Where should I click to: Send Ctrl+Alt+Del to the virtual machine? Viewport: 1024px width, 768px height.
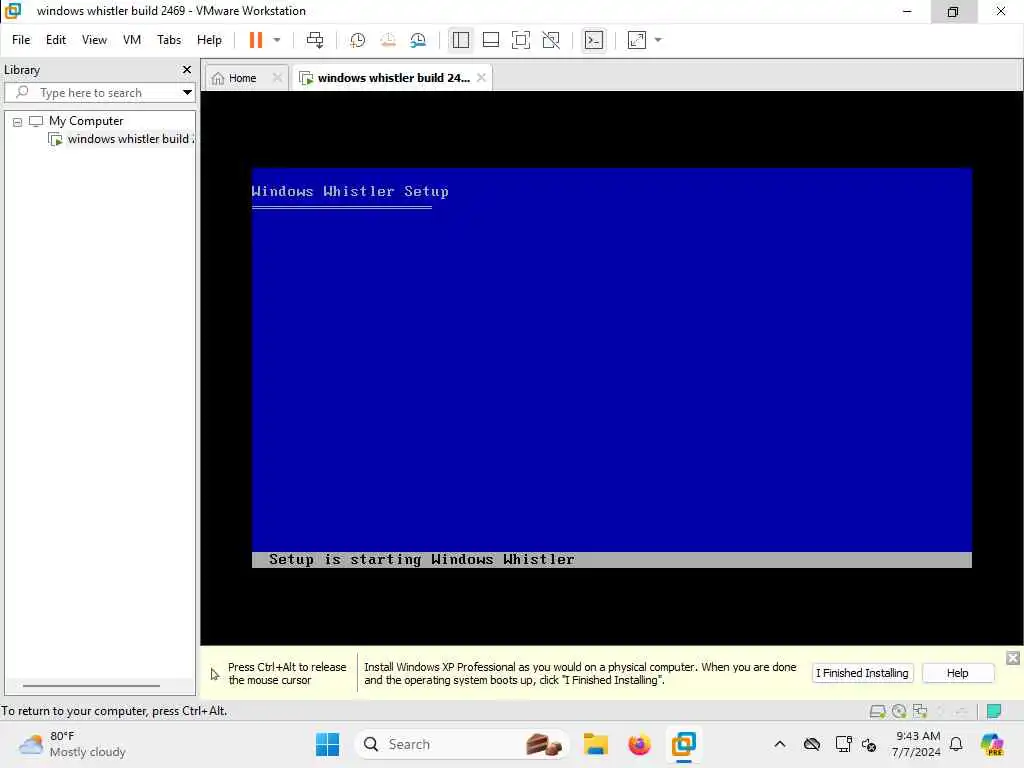[315, 40]
